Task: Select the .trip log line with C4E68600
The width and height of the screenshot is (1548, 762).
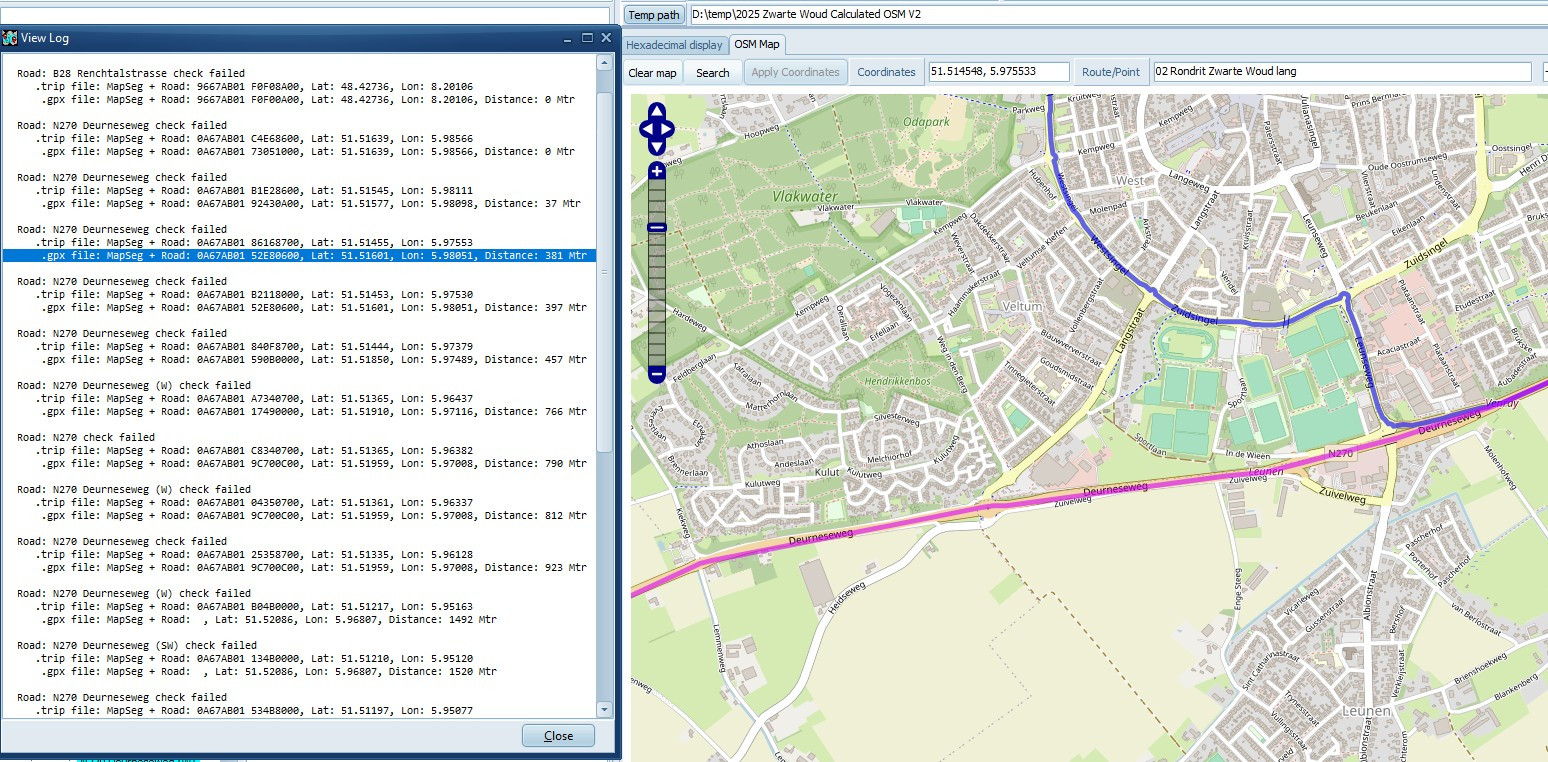Action: [x=255, y=139]
